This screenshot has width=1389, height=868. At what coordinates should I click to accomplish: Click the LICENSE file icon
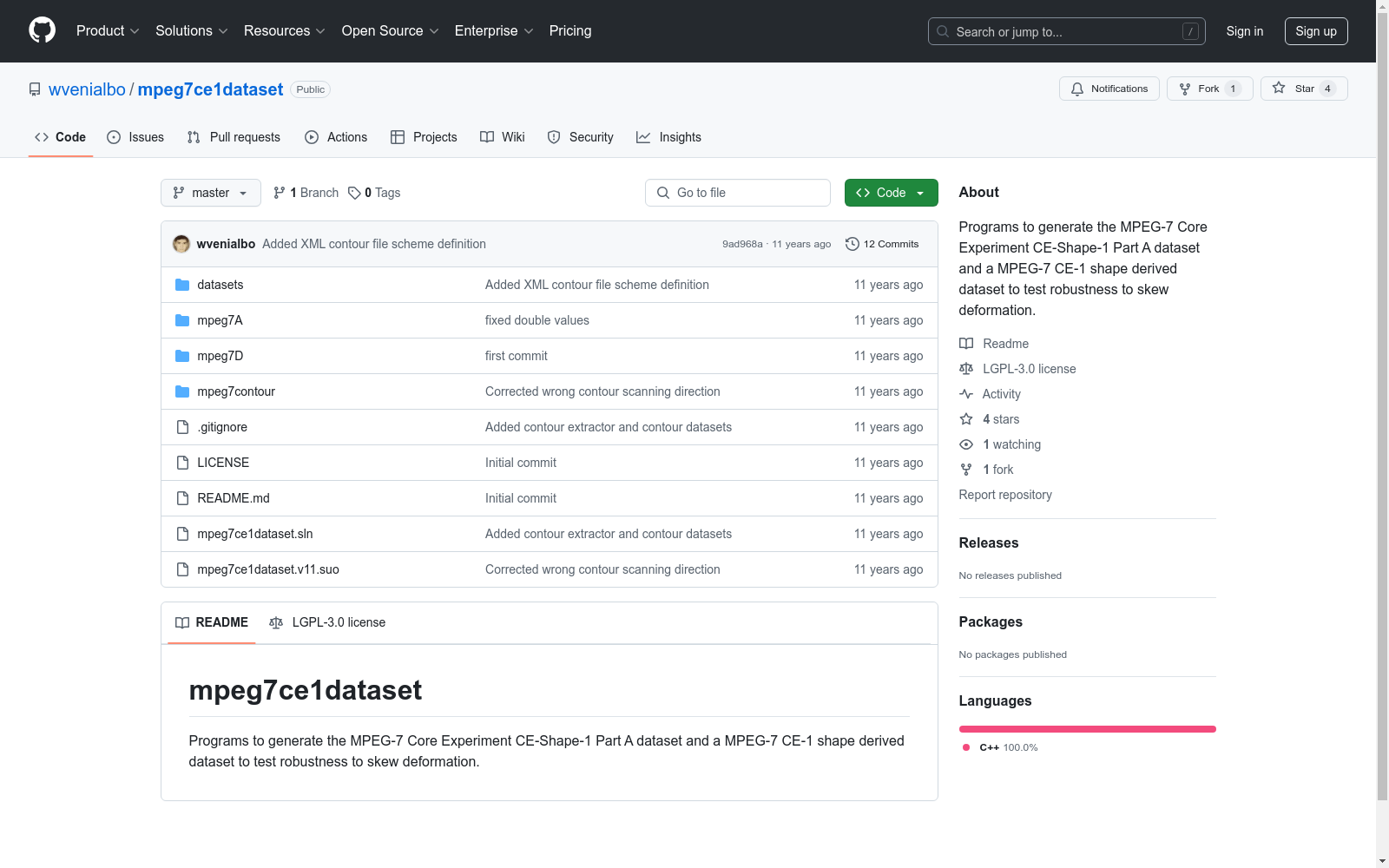click(182, 463)
